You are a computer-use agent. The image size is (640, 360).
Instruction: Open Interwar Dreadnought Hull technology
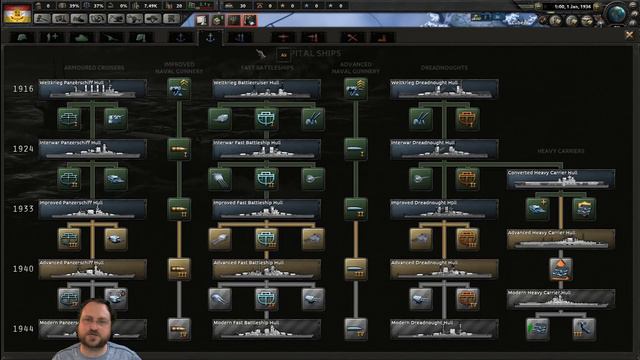[x=444, y=149]
